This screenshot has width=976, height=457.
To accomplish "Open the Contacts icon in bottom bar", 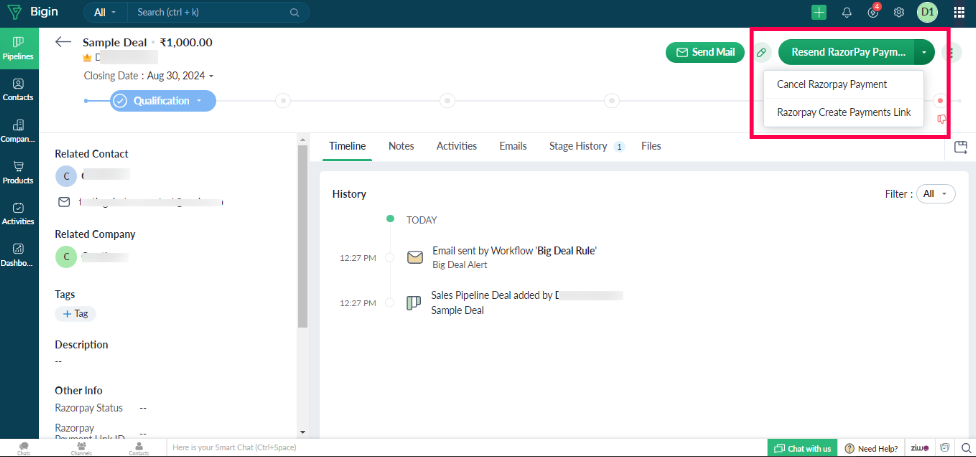I will coord(139,448).
